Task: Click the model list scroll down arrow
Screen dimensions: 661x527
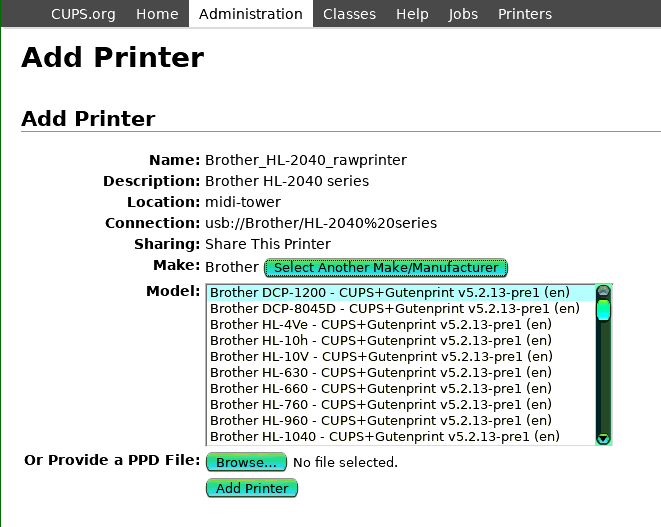Action: click(x=604, y=438)
